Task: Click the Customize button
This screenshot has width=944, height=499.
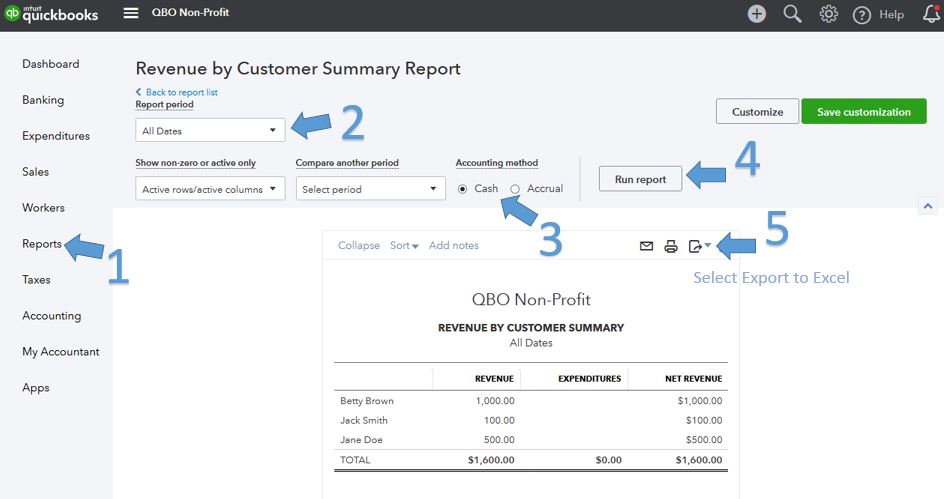Action: point(757,111)
